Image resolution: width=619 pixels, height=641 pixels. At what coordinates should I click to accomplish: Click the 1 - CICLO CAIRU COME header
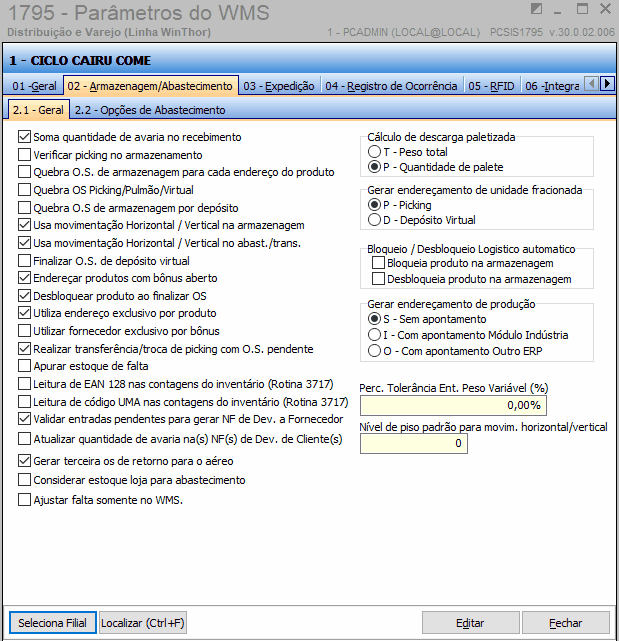point(80,61)
